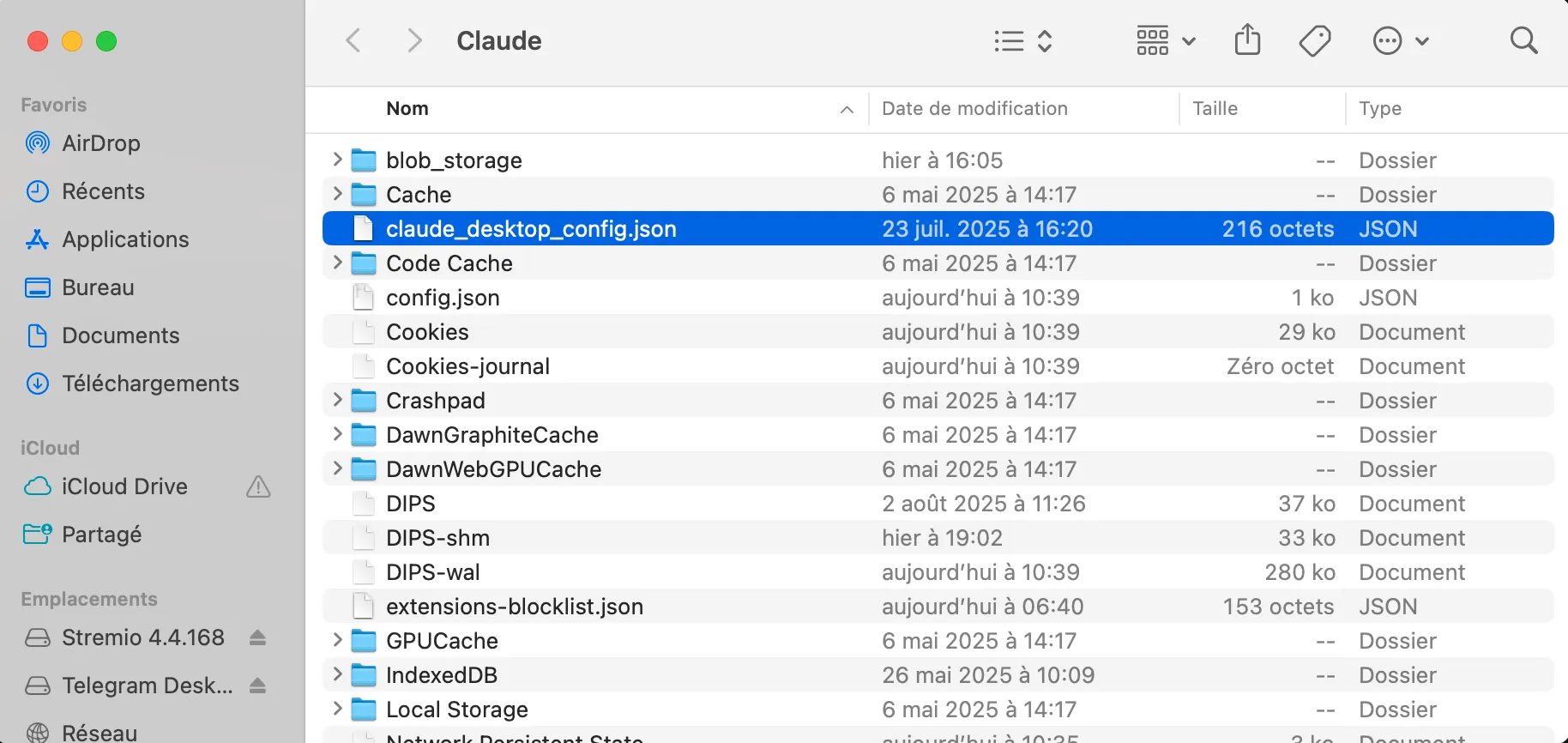Open Téléchargements in the sidebar
Viewport: 1568px width, 743px height.
[152, 384]
